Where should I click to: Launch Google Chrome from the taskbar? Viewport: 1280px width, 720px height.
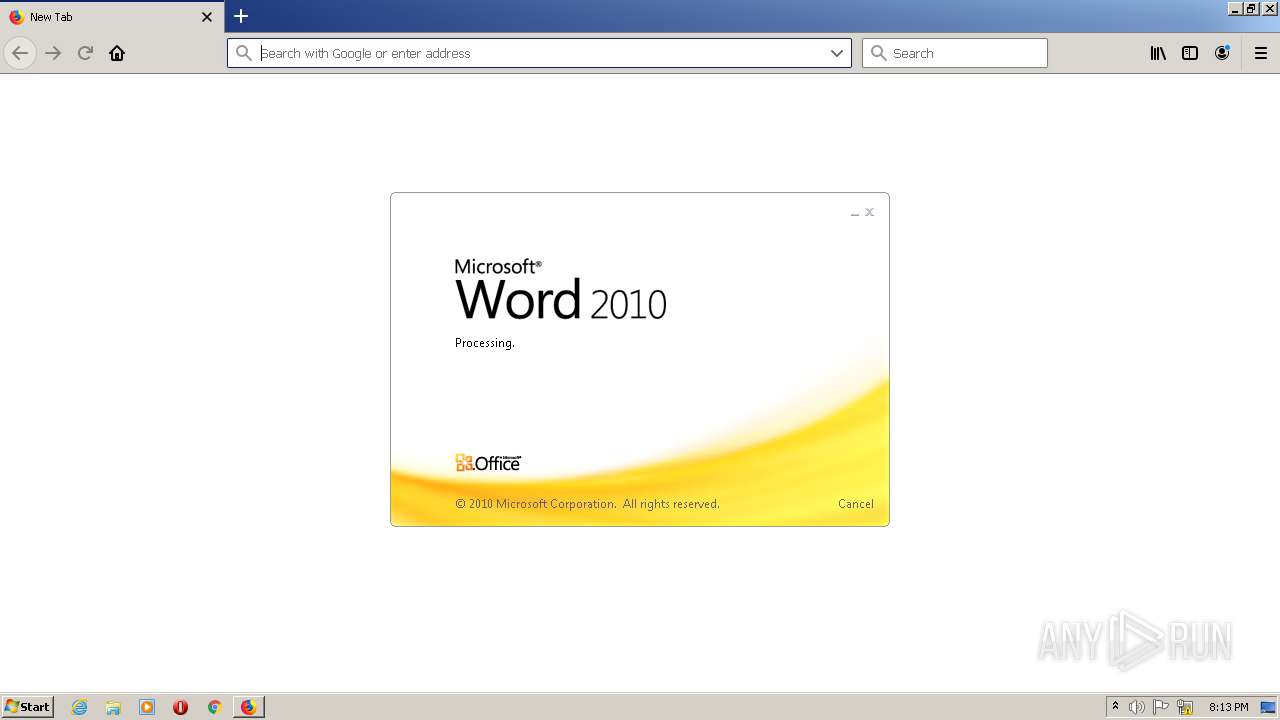[214, 707]
